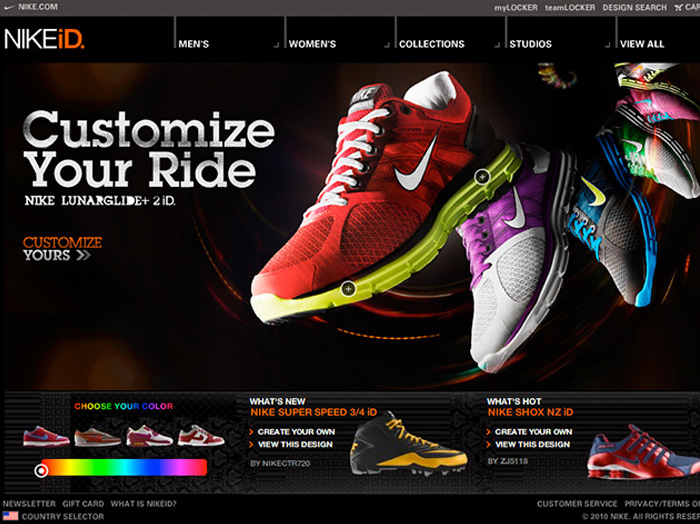Open the Studios menu
The width and height of the screenshot is (700, 524).
[x=530, y=44]
